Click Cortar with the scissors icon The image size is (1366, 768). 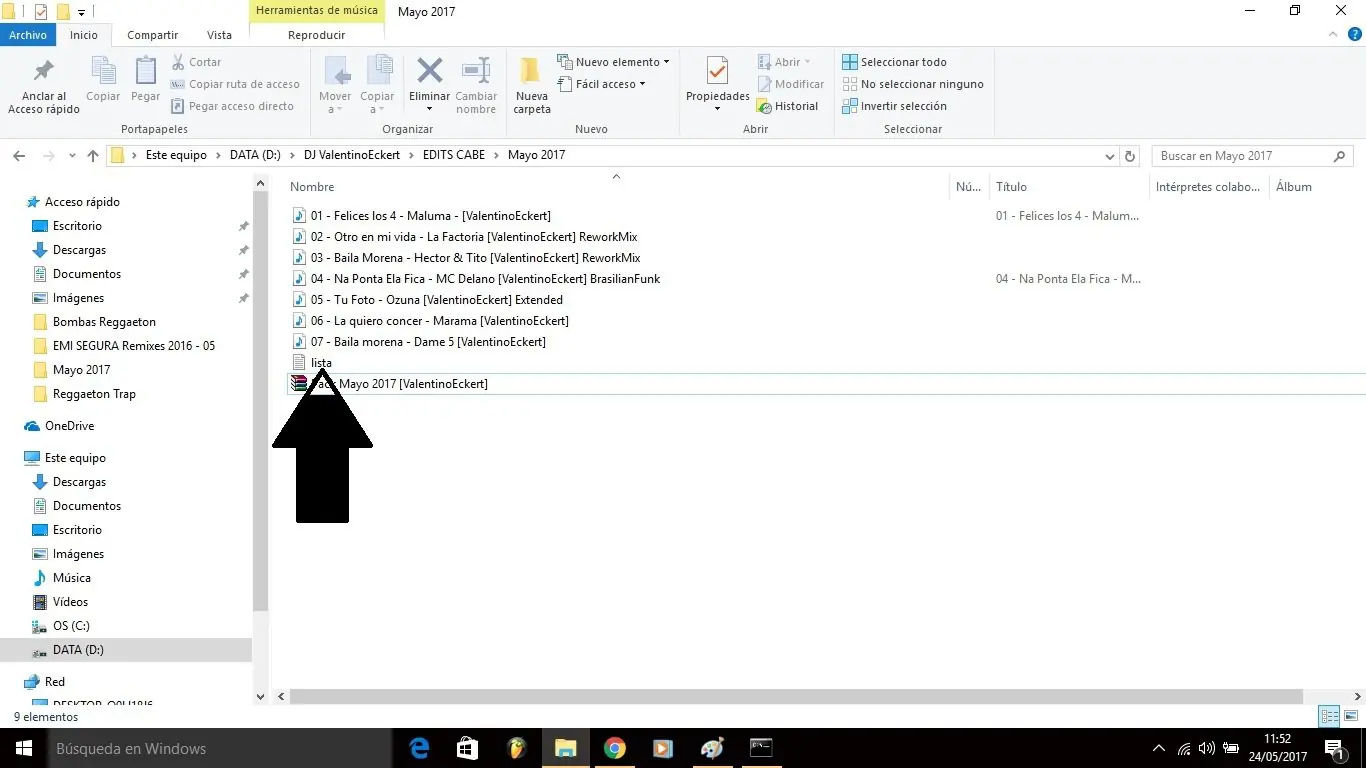(196, 62)
